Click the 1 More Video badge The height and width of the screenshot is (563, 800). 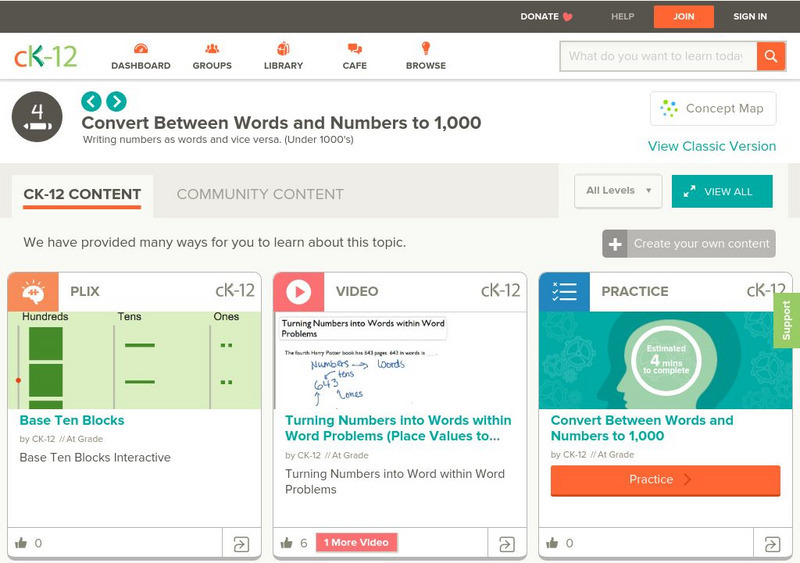(357, 543)
